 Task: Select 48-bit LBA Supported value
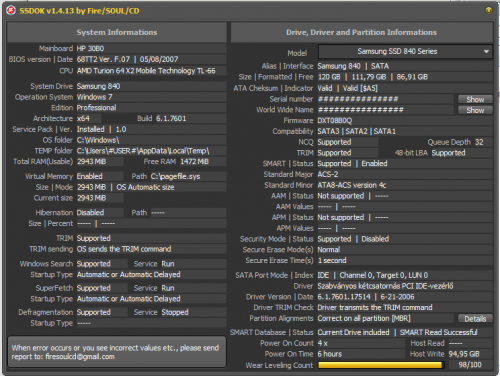pos(448,153)
